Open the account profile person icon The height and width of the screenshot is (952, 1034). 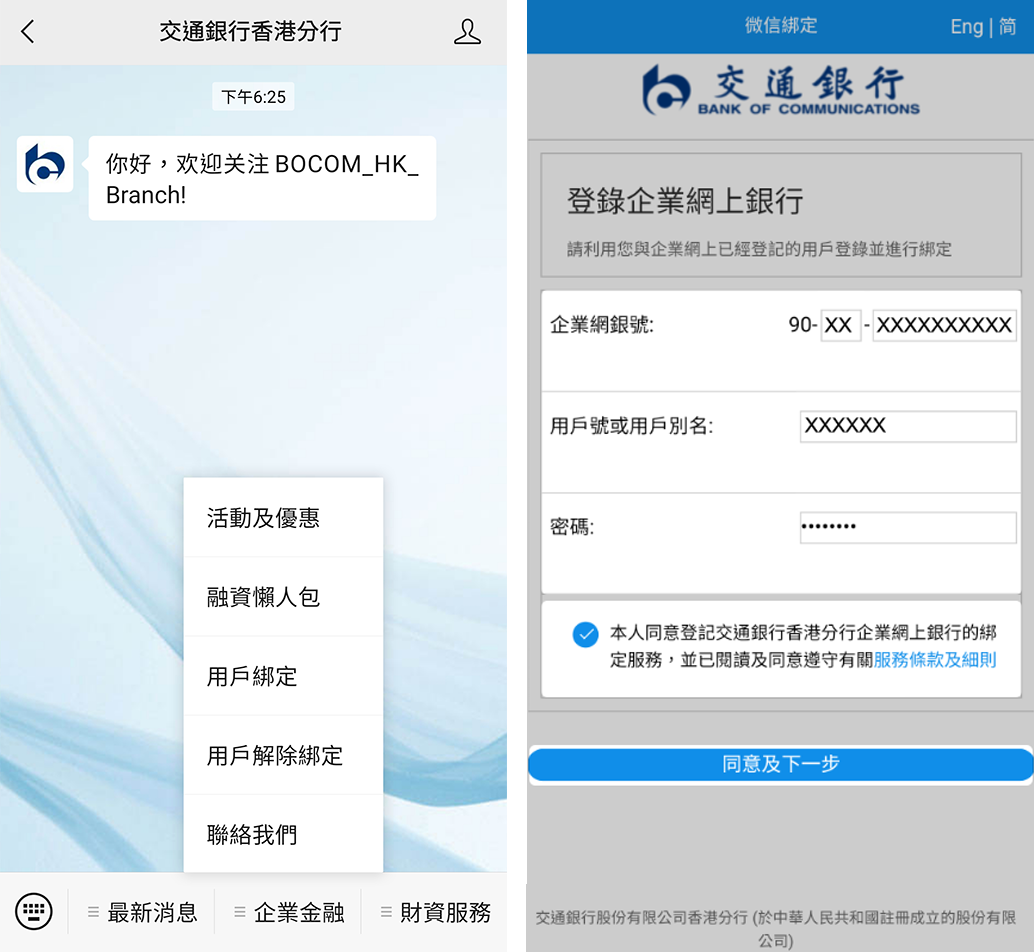point(467,31)
